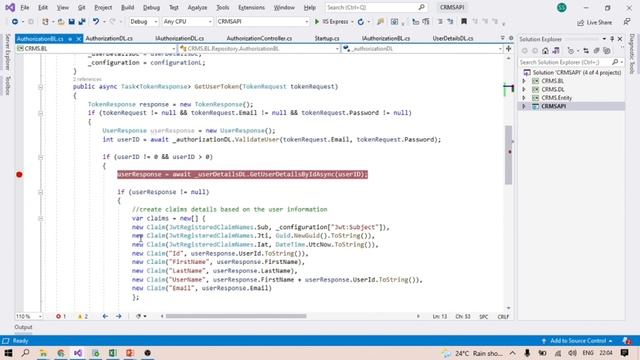Expand the CRMS.DL project node

[524, 89]
